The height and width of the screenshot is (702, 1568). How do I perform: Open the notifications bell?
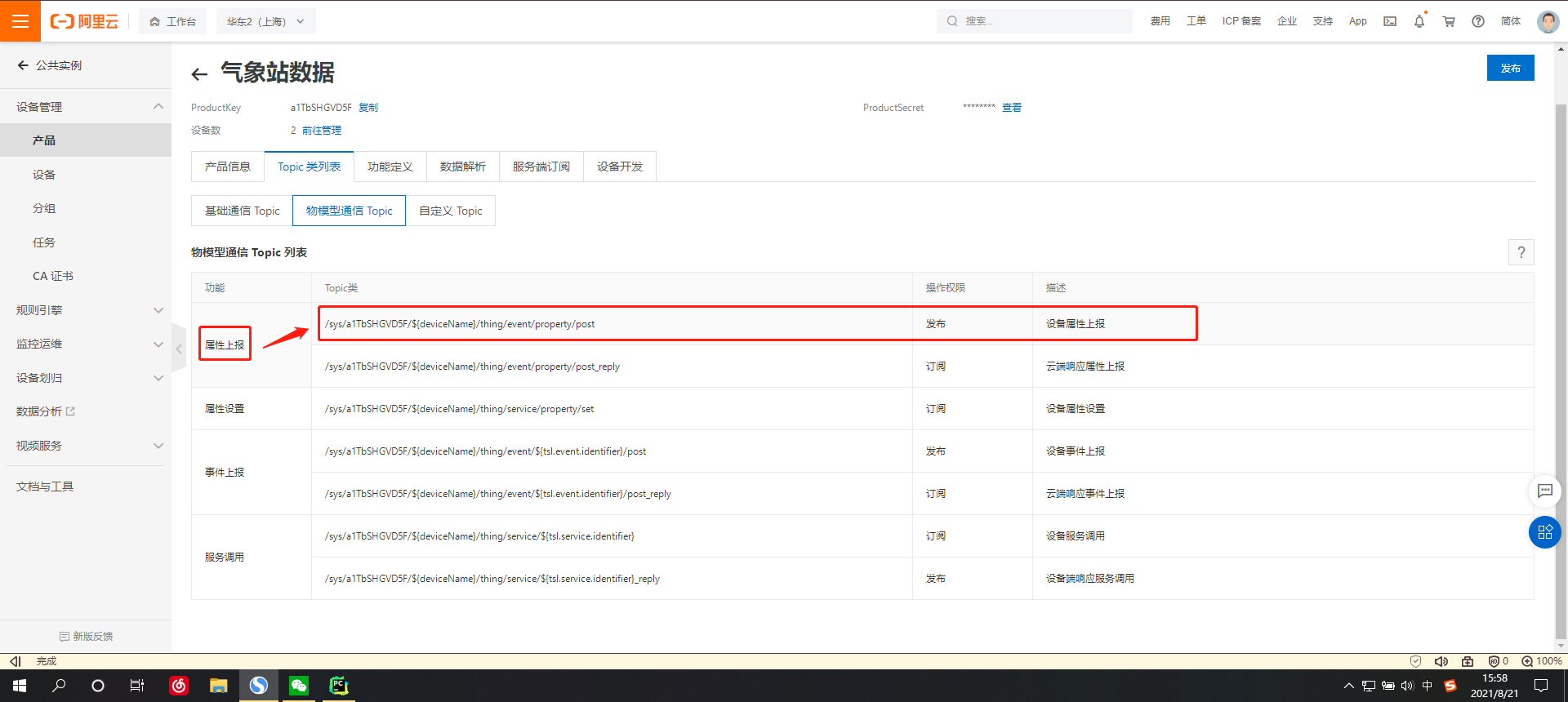click(x=1419, y=21)
